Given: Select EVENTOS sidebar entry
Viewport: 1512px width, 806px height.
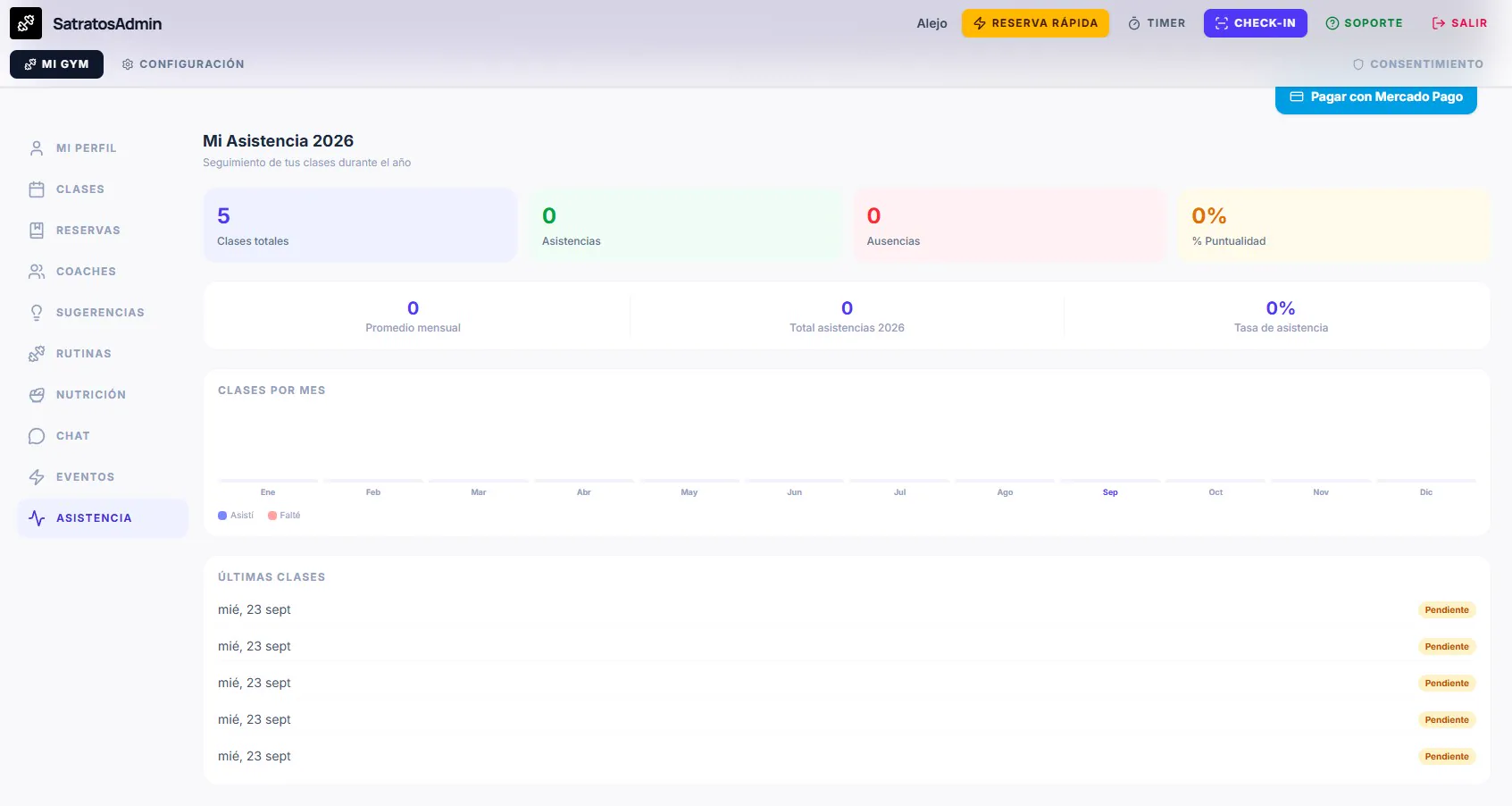Looking at the screenshot, I should (103, 477).
